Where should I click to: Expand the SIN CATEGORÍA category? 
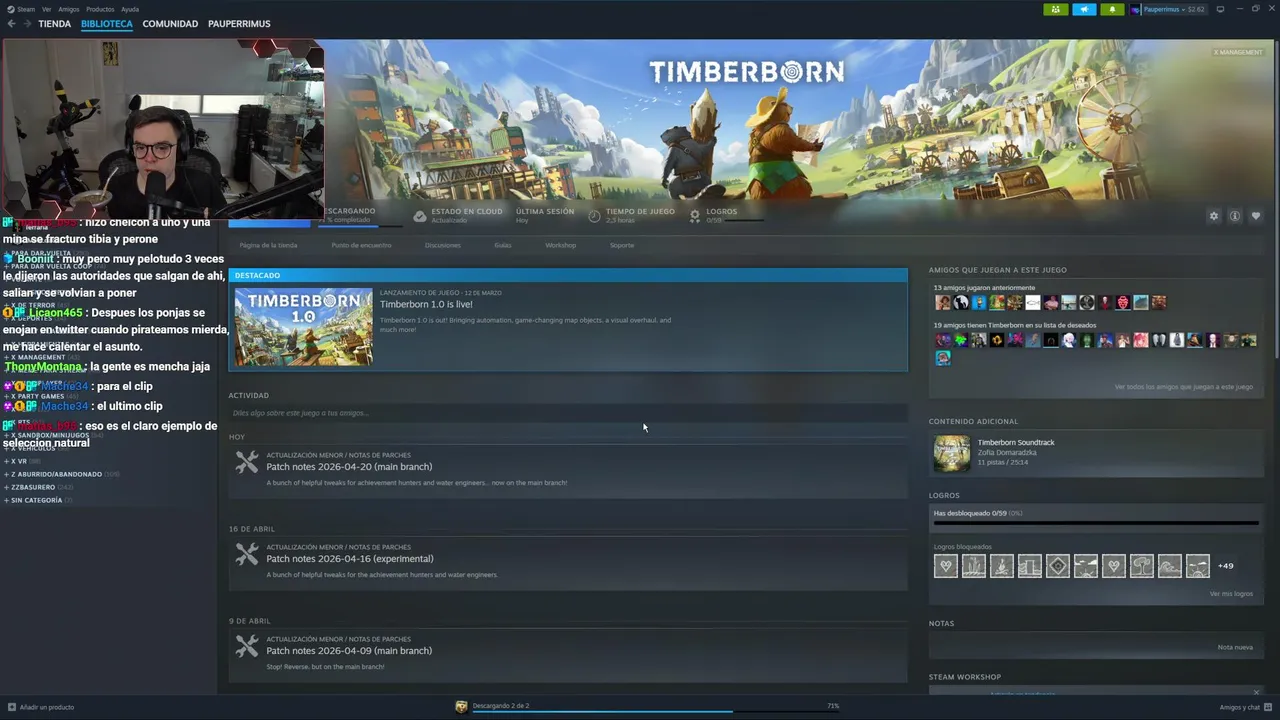[x=37, y=500]
